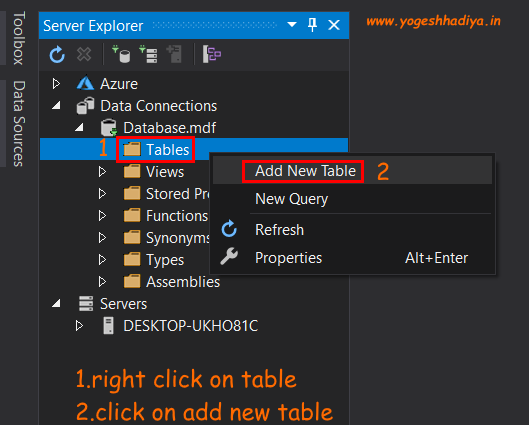This screenshot has height=425, width=529.
Task: Collapse the Data Connections node
Action: point(56,106)
